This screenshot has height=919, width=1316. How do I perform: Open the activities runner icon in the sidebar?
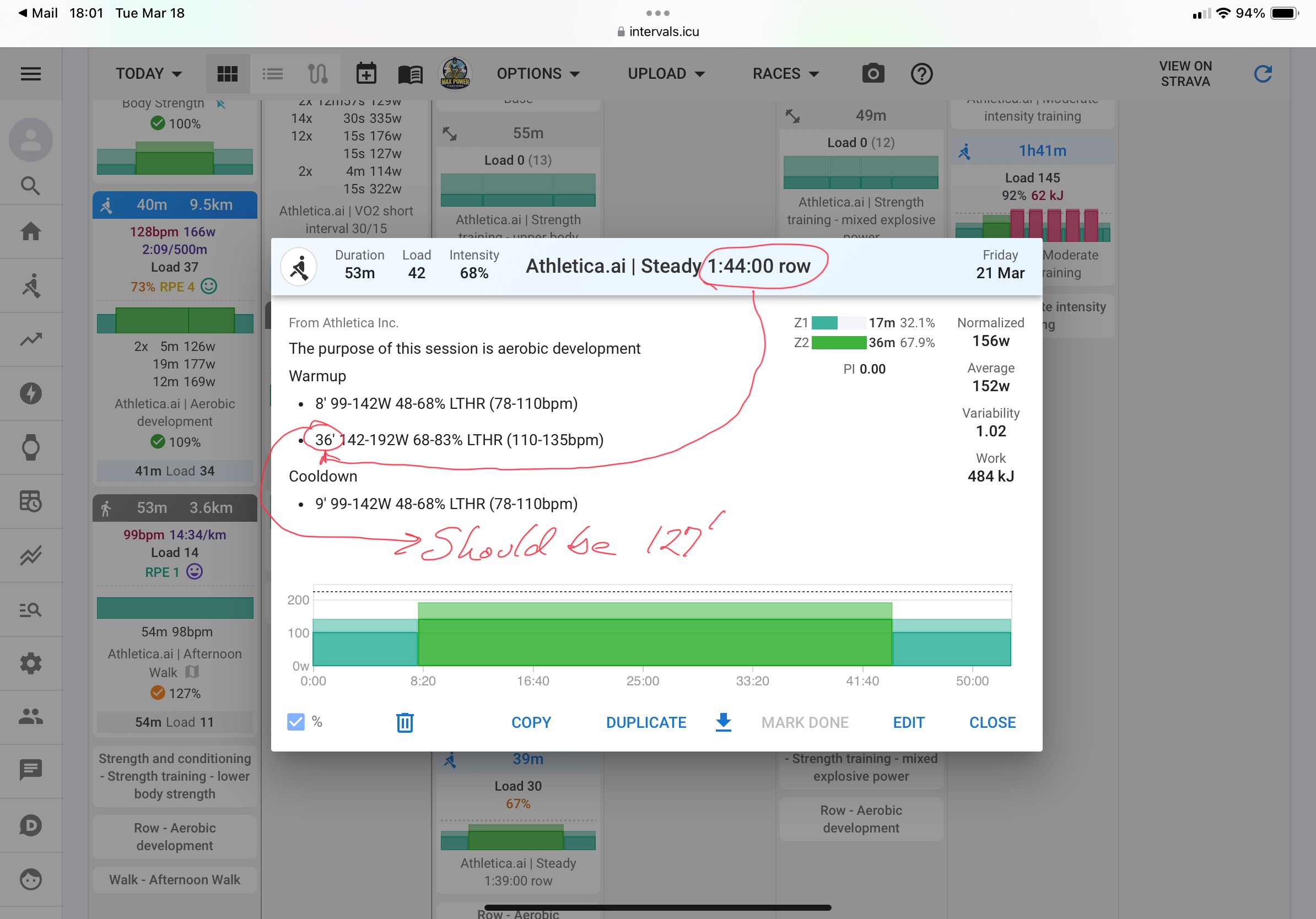(x=30, y=285)
